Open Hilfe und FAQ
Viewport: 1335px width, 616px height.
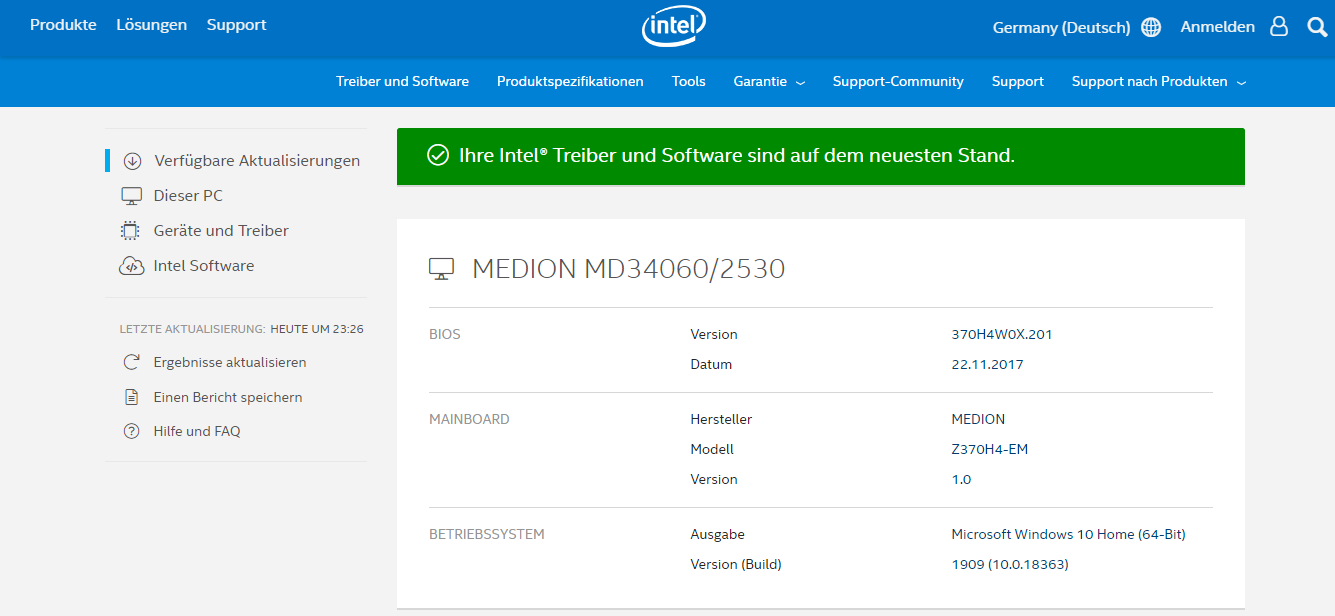(x=197, y=431)
